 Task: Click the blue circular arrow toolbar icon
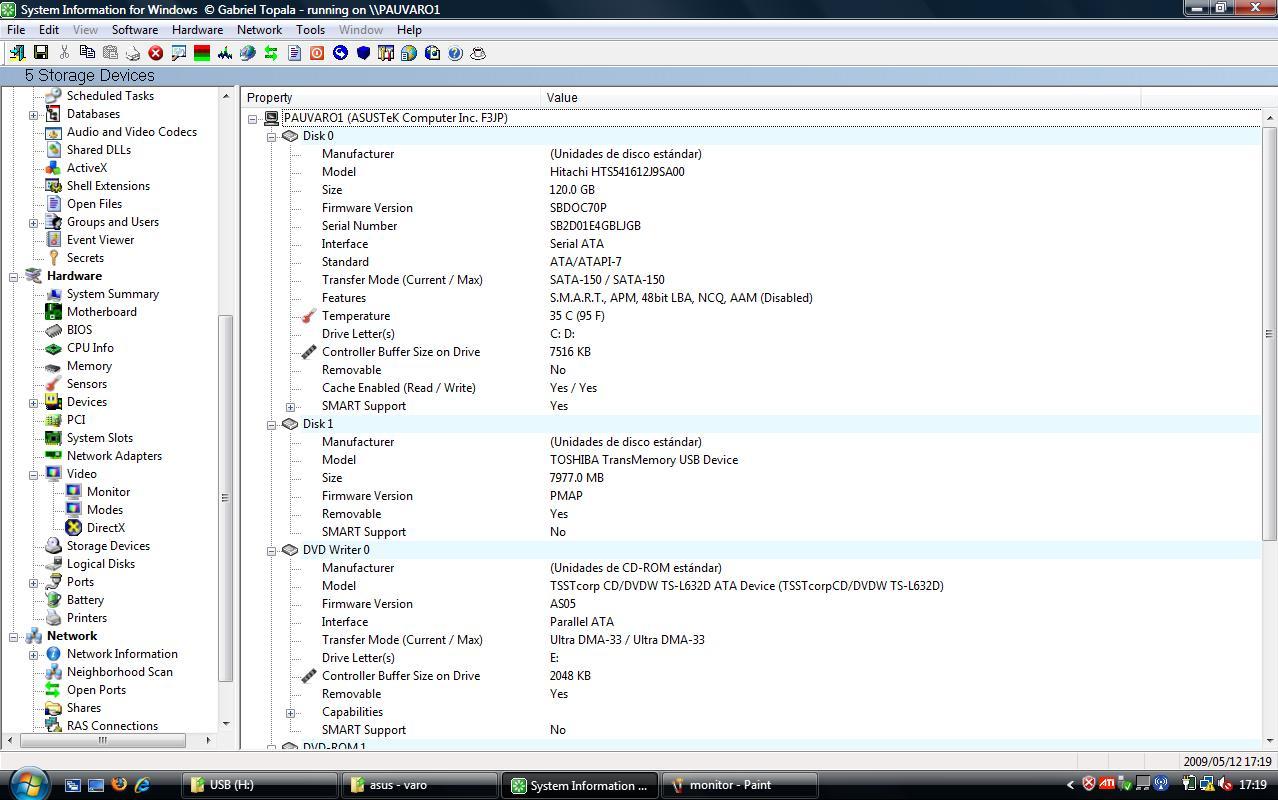340,52
